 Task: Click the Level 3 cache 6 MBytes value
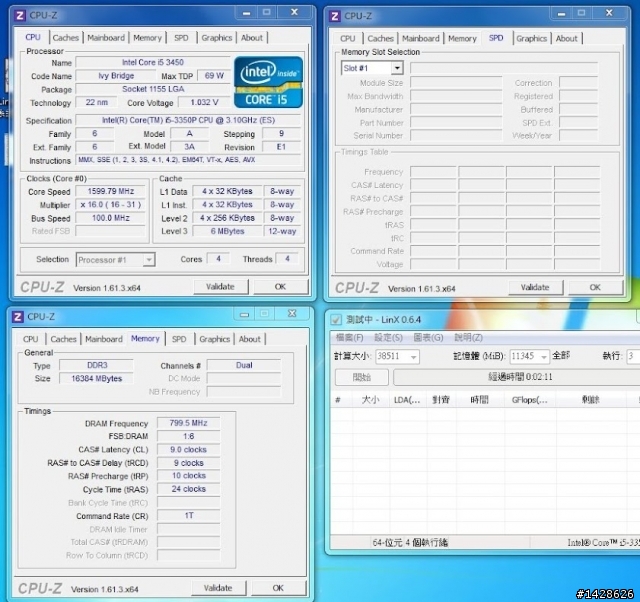[x=227, y=231]
